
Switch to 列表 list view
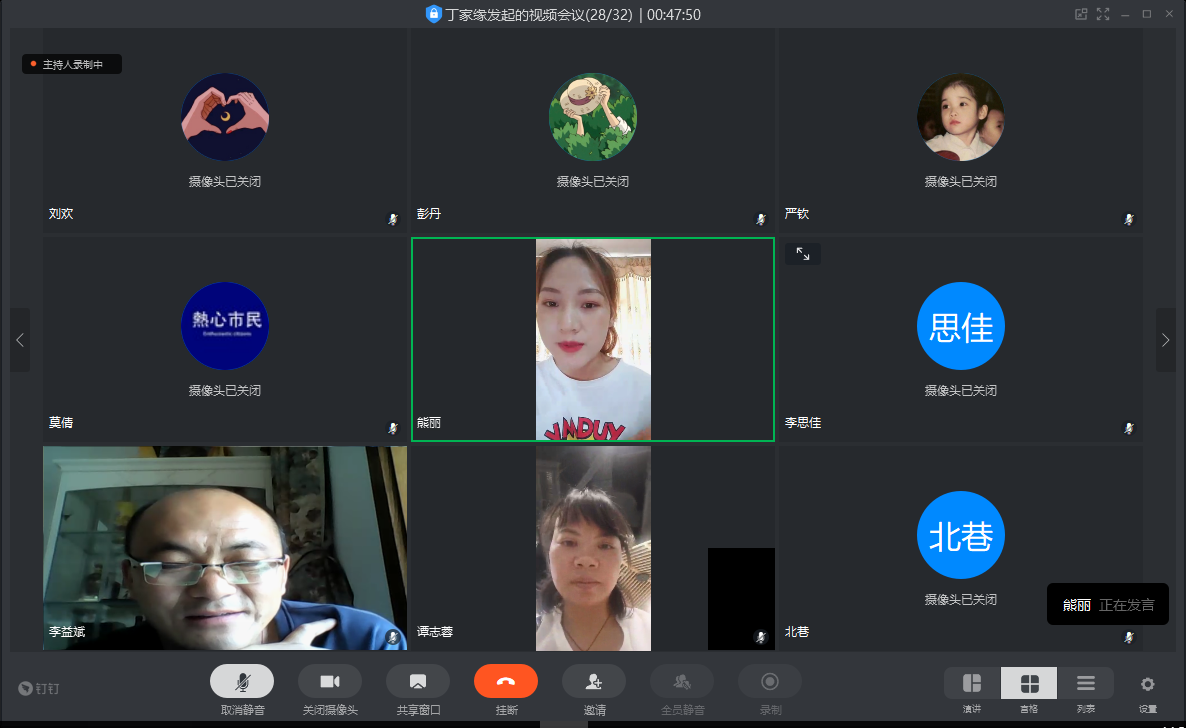pos(1086,683)
